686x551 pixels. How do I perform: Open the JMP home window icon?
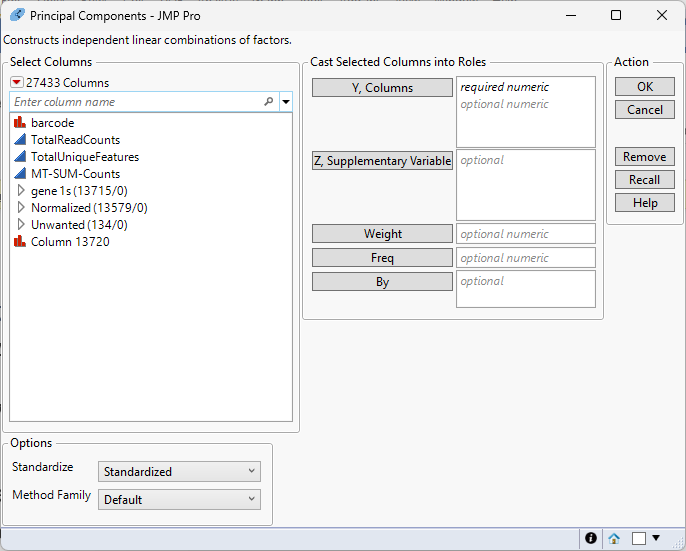click(614, 538)
